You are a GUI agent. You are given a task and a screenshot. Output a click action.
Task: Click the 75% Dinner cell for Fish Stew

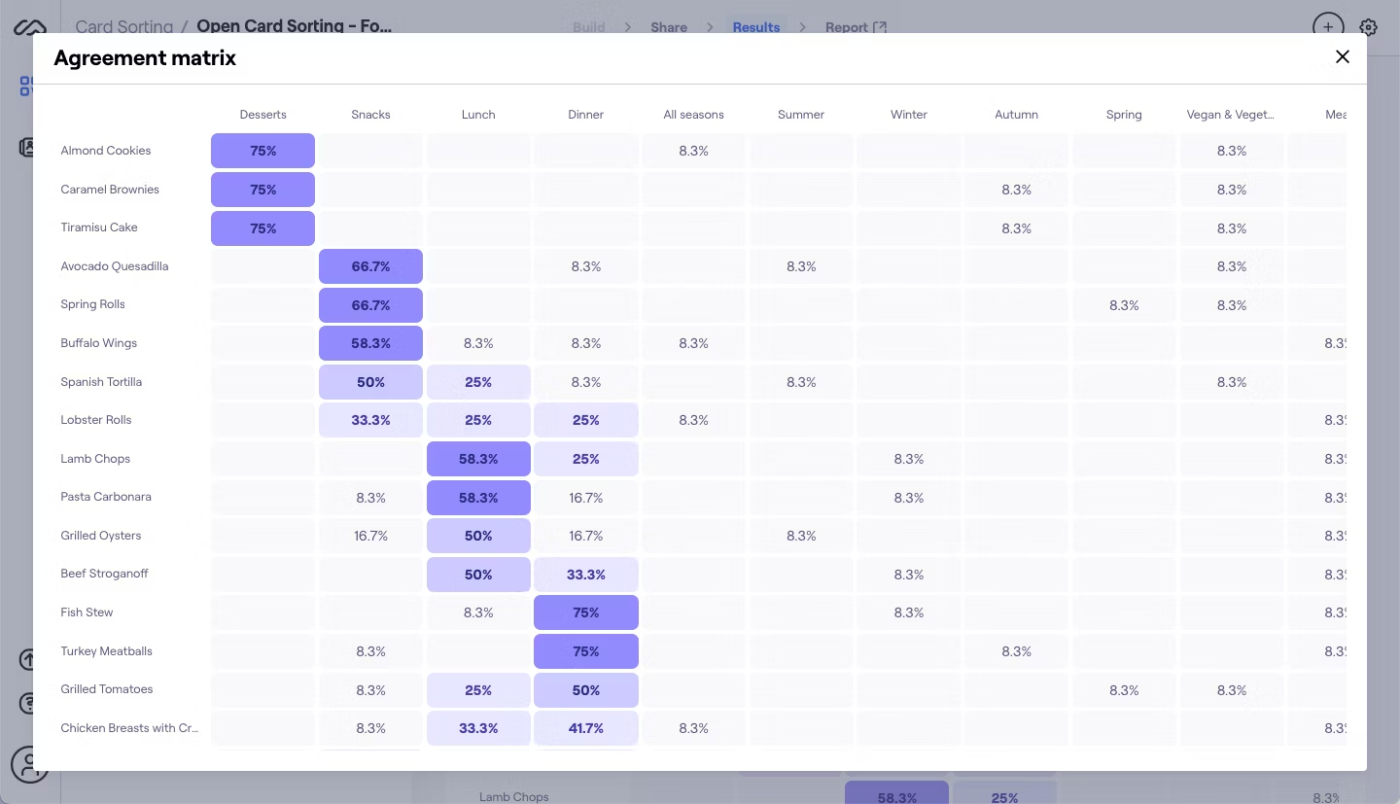(586, 613)
